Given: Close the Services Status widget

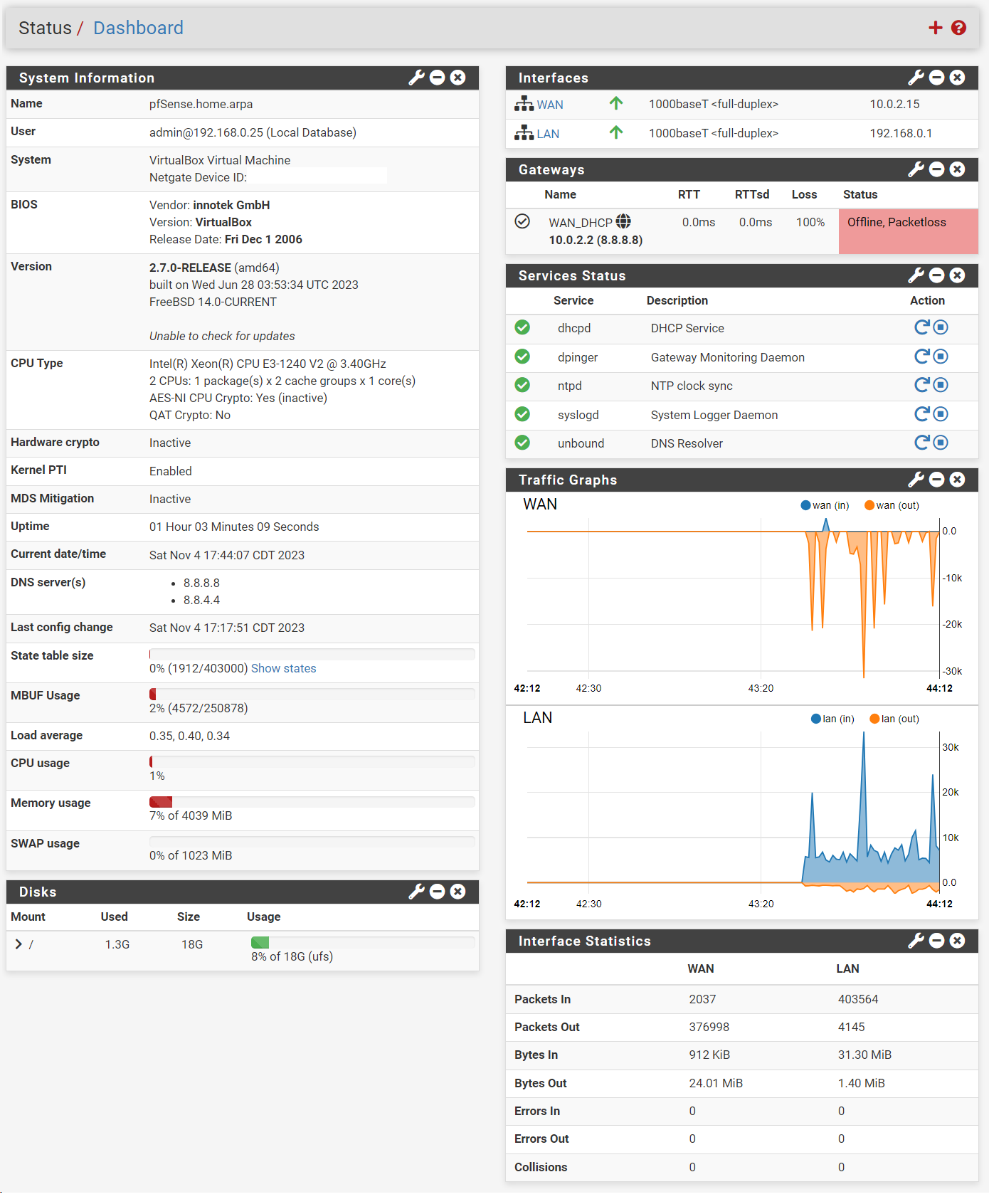Looking at the screenshot, I should (x=958, y=275).
